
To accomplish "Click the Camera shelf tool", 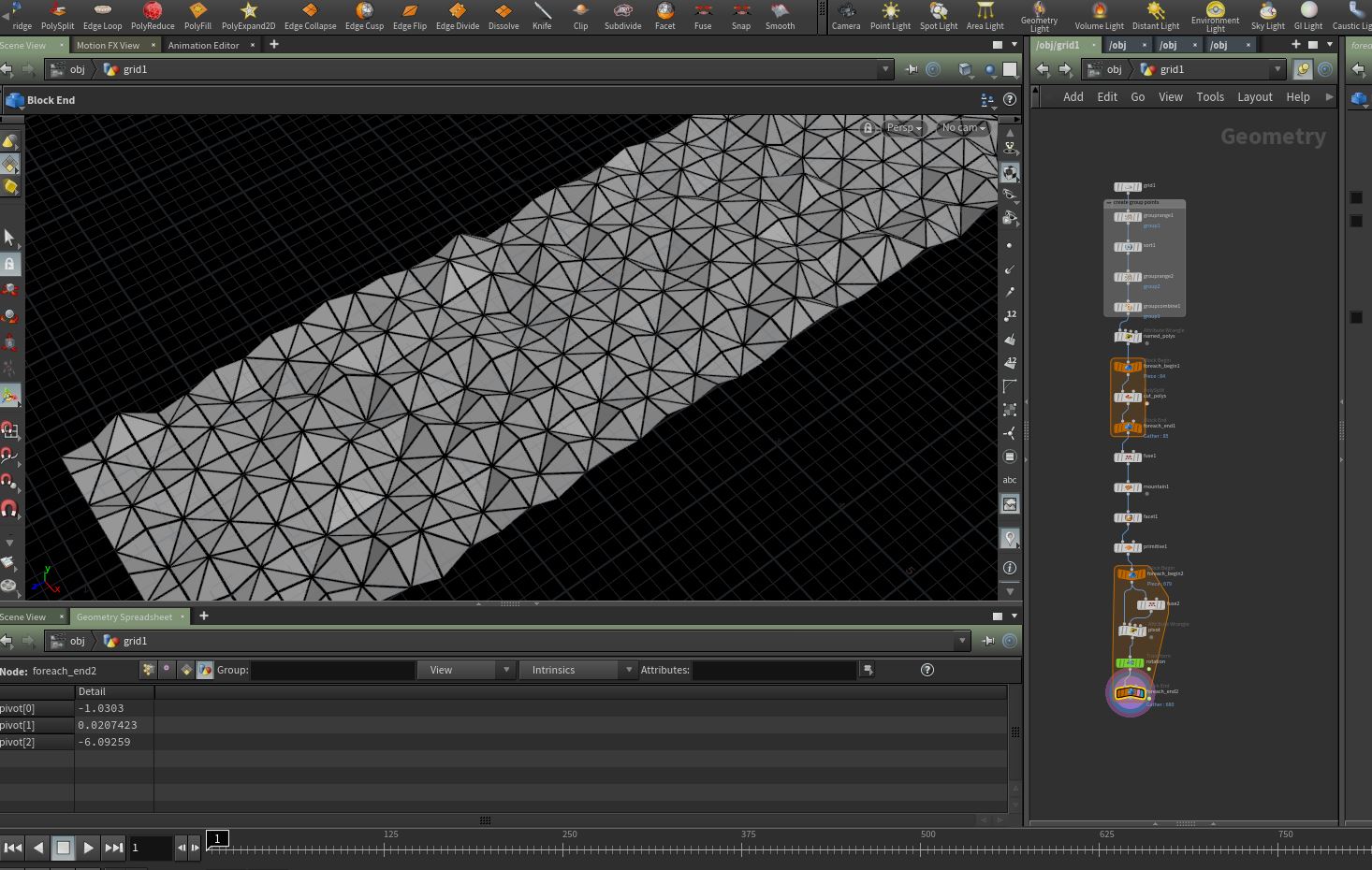I will coord(846,16).
